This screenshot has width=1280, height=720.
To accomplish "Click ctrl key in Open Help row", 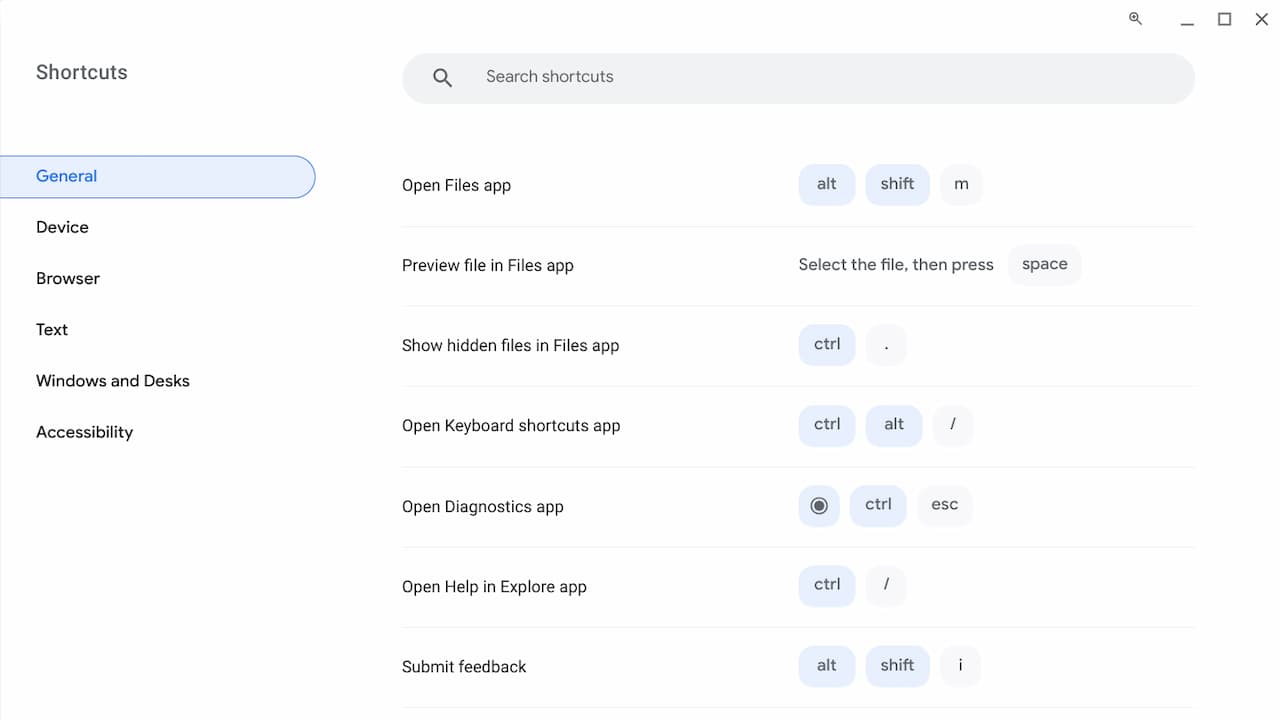I will [827, 585].
